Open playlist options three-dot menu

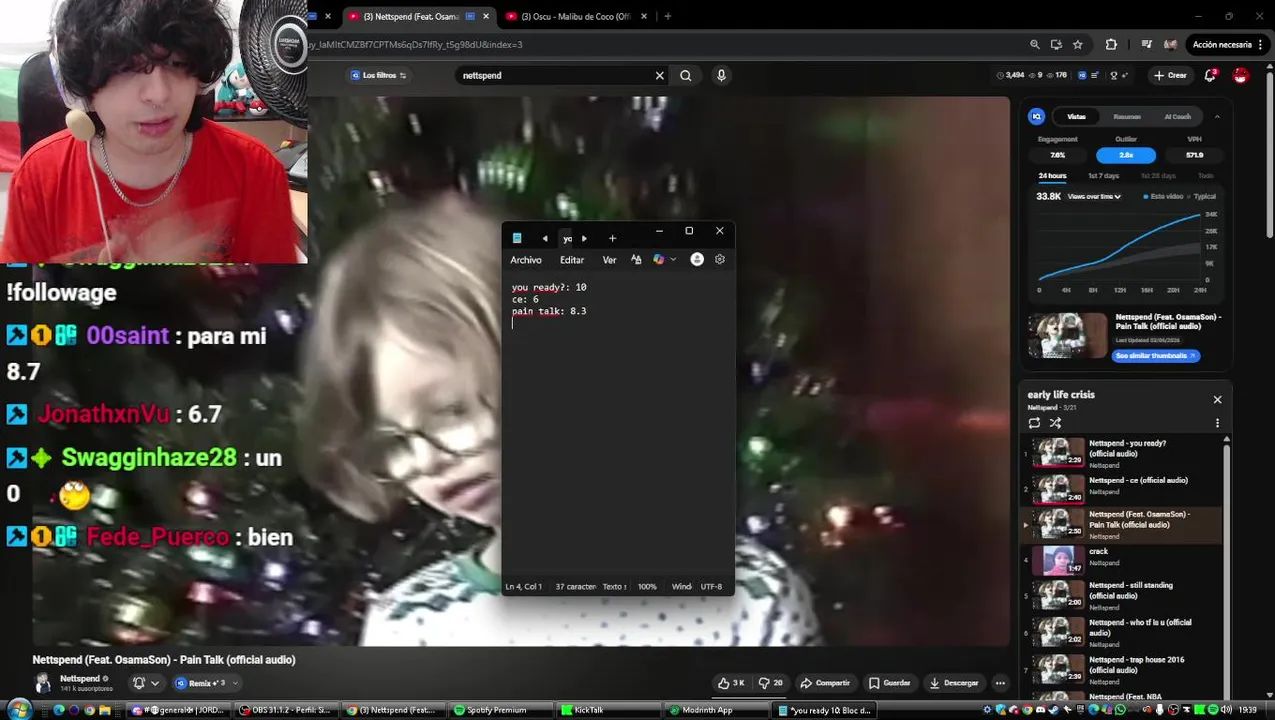point(1217,423)
